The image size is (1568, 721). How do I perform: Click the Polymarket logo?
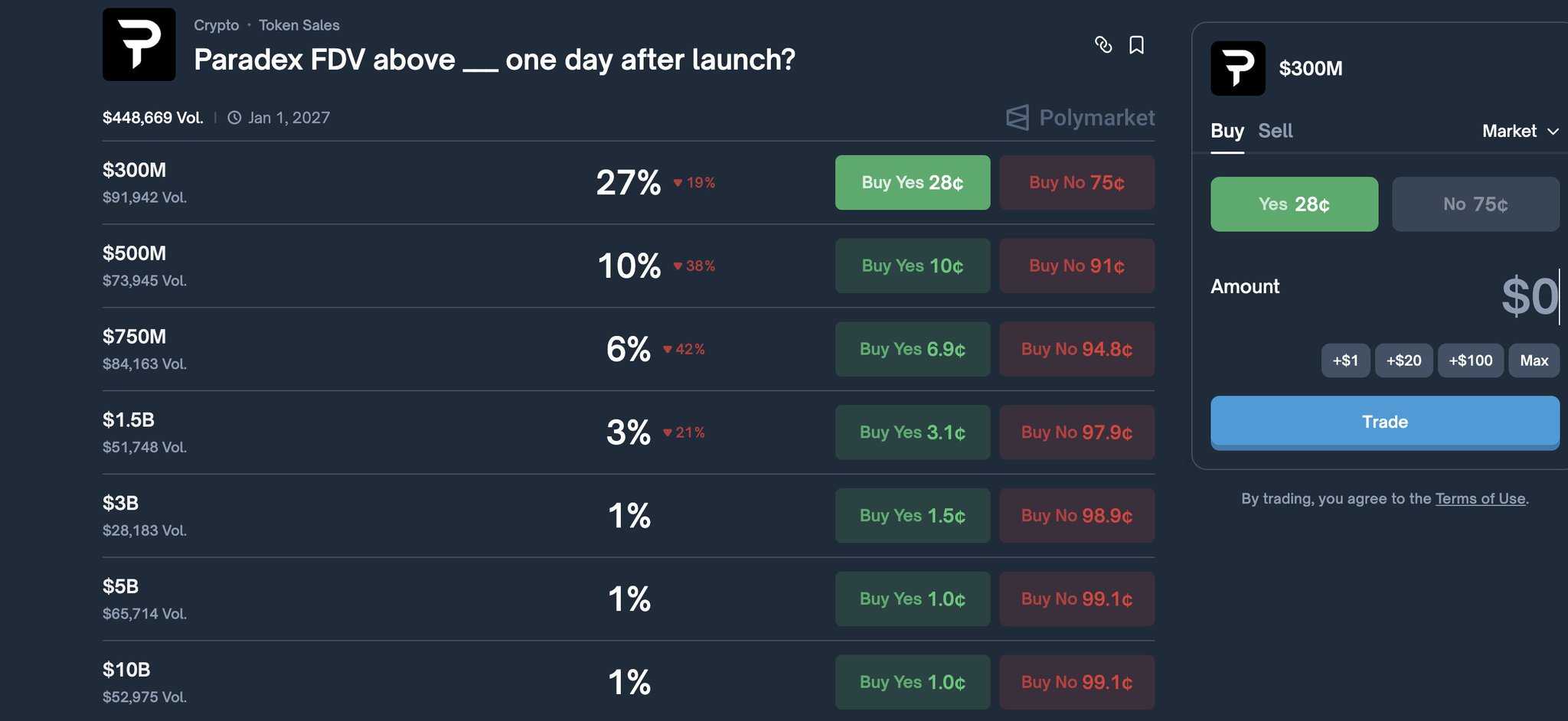click(x=1080, y=118)
